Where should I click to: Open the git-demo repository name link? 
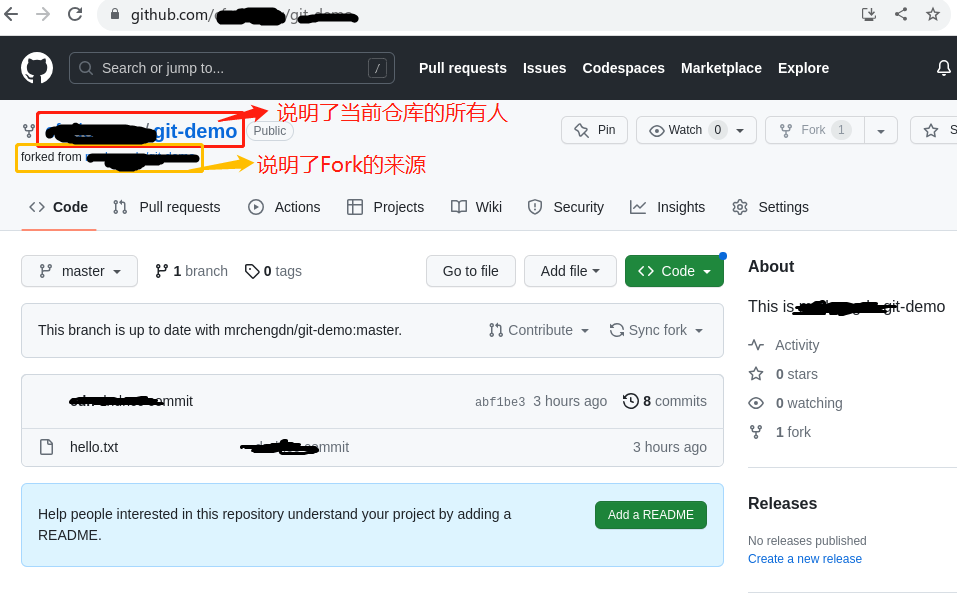(x=195, y=131)
